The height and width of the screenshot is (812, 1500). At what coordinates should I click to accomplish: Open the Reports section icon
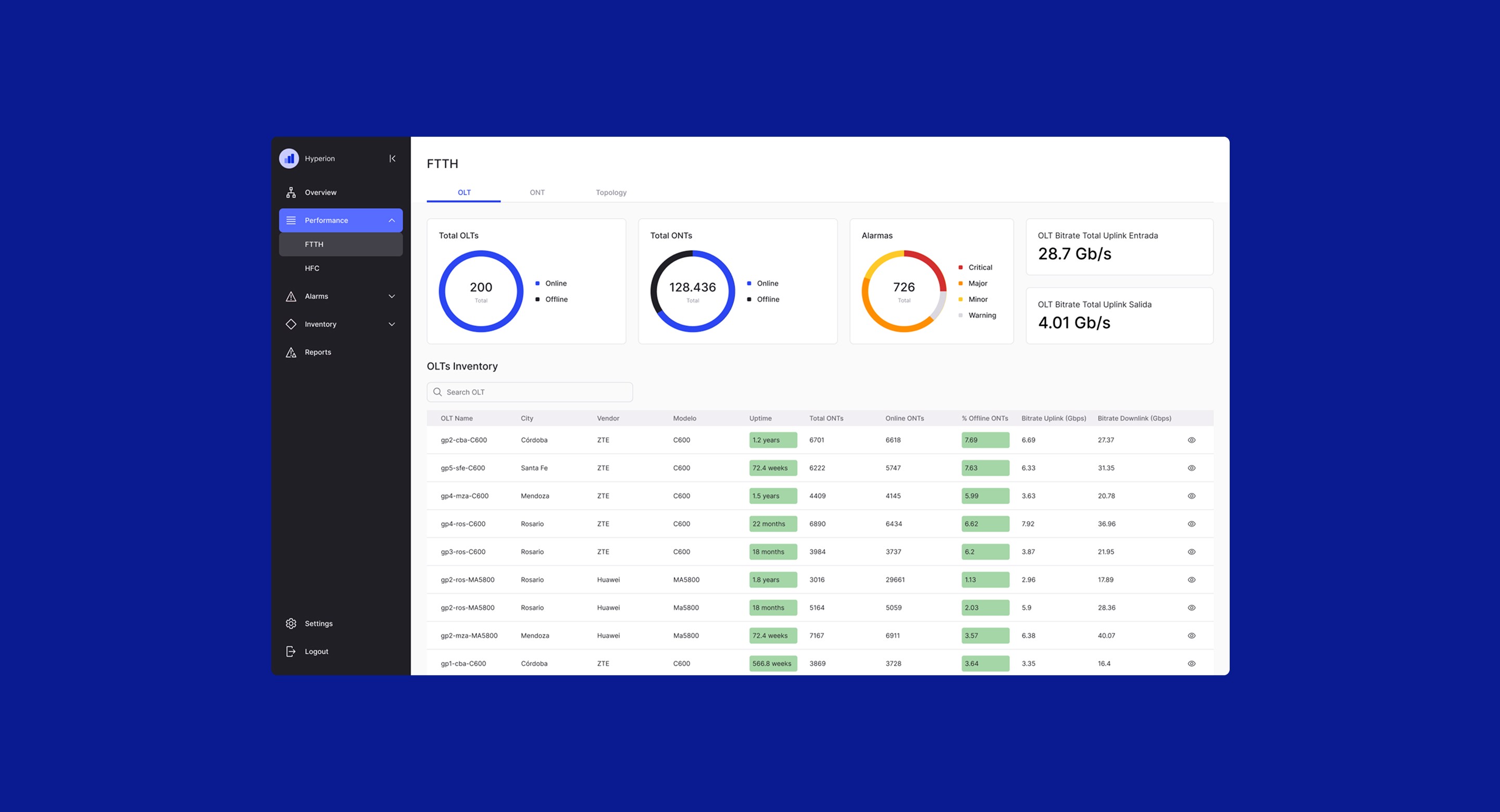pos(291,351)
